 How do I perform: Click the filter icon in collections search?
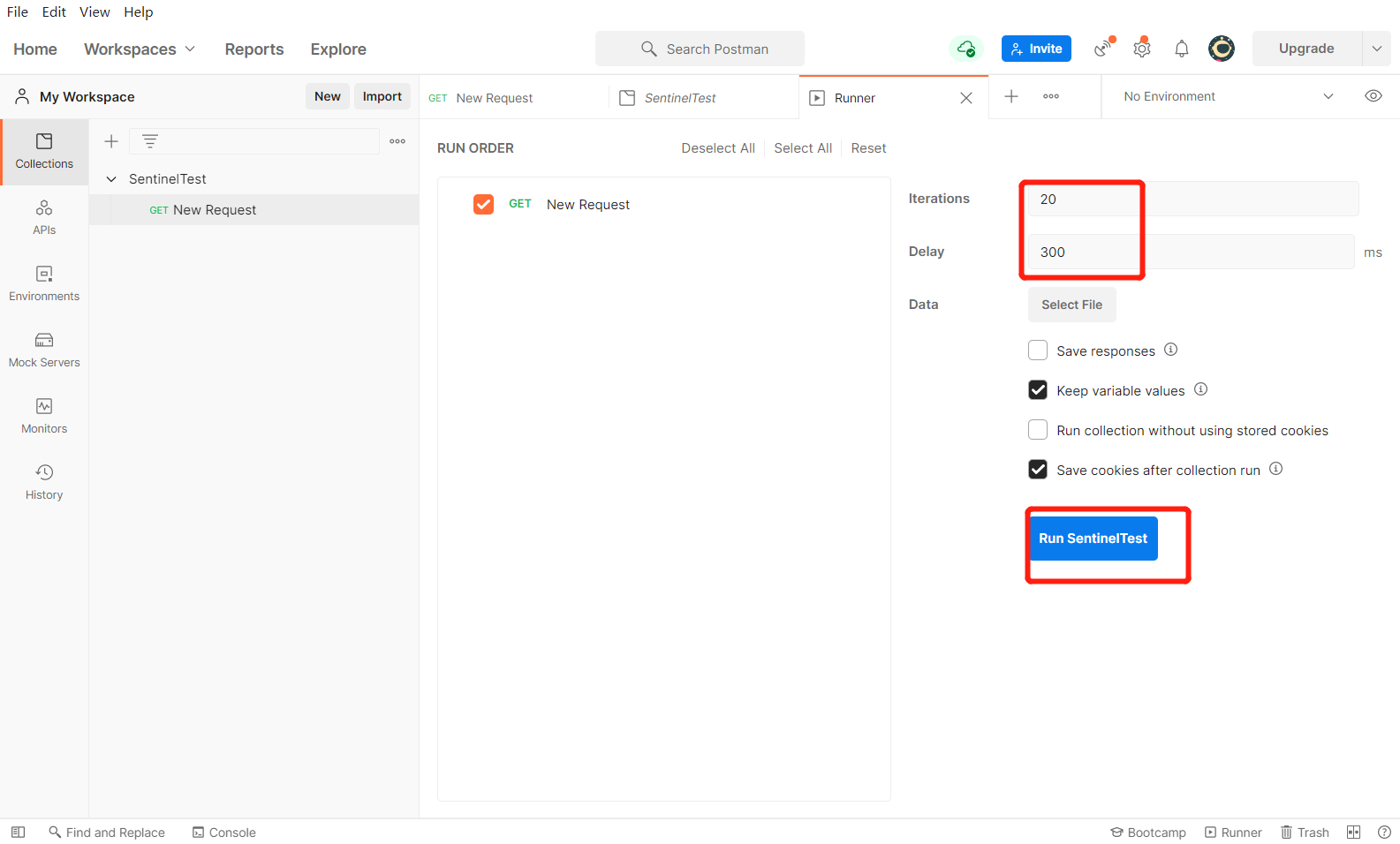[150, 141]
